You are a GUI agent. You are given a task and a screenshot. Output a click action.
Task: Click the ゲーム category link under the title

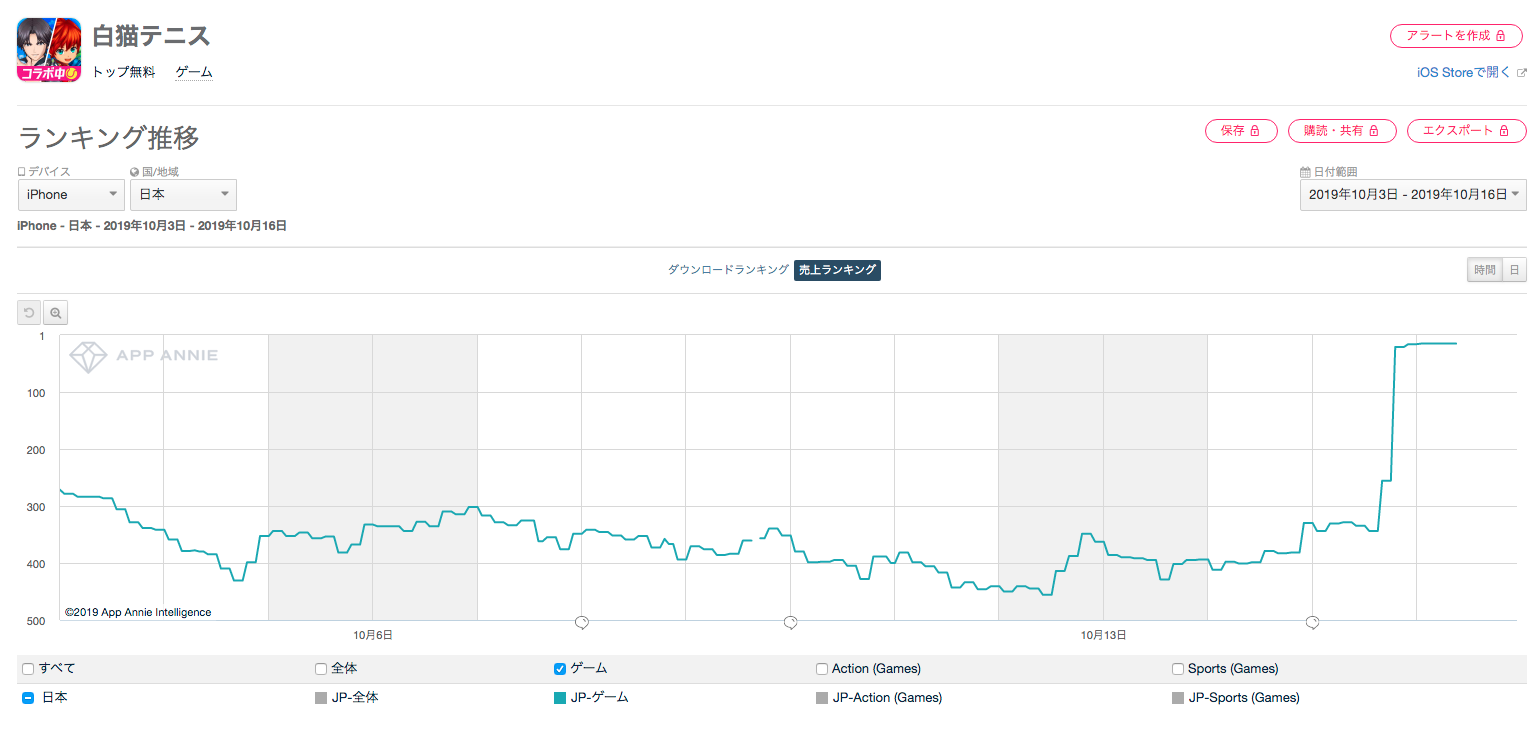coord(194,72)
